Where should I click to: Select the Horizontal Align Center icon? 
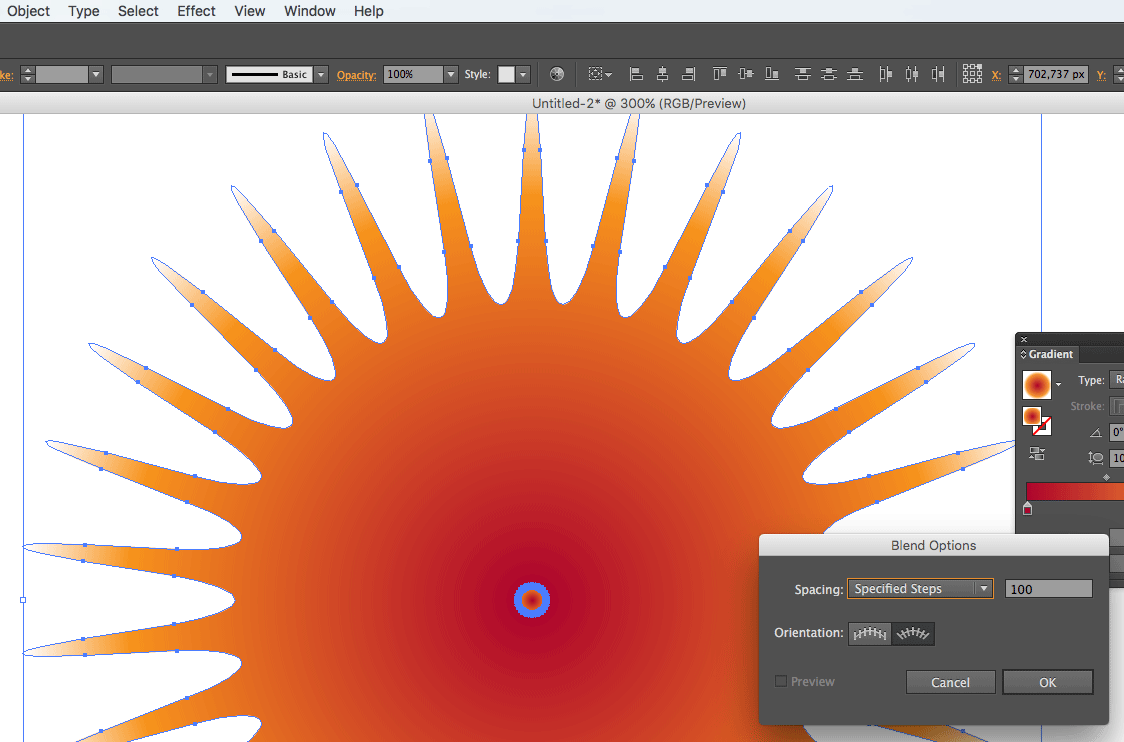[x=662, y=73]
